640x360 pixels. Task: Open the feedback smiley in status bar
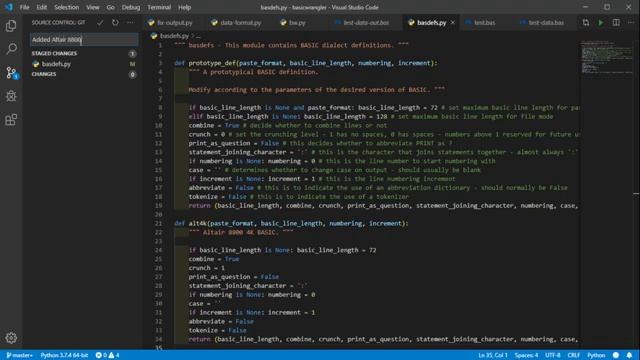(x=616, y=355)
